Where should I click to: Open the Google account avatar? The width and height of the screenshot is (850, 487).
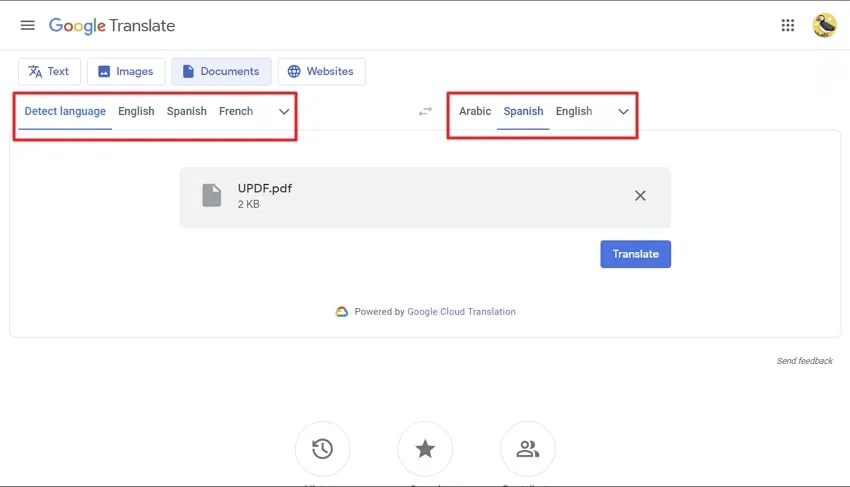coord(825,25)
